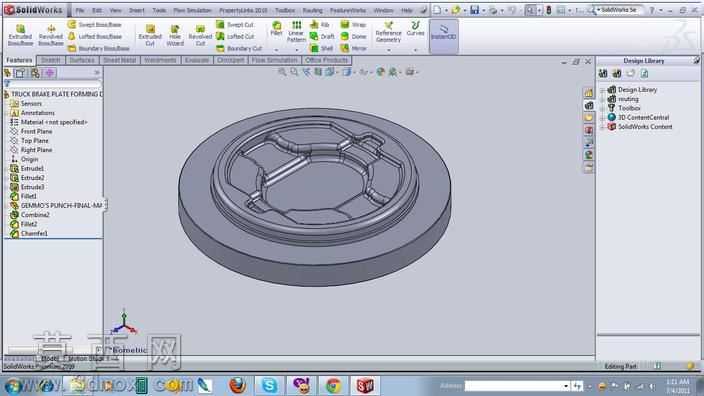Image resolution: width=704 pixels, height=396 pixels.
Task: Open the dropdown arrow under Curves
Action: [x=415, y=50]
